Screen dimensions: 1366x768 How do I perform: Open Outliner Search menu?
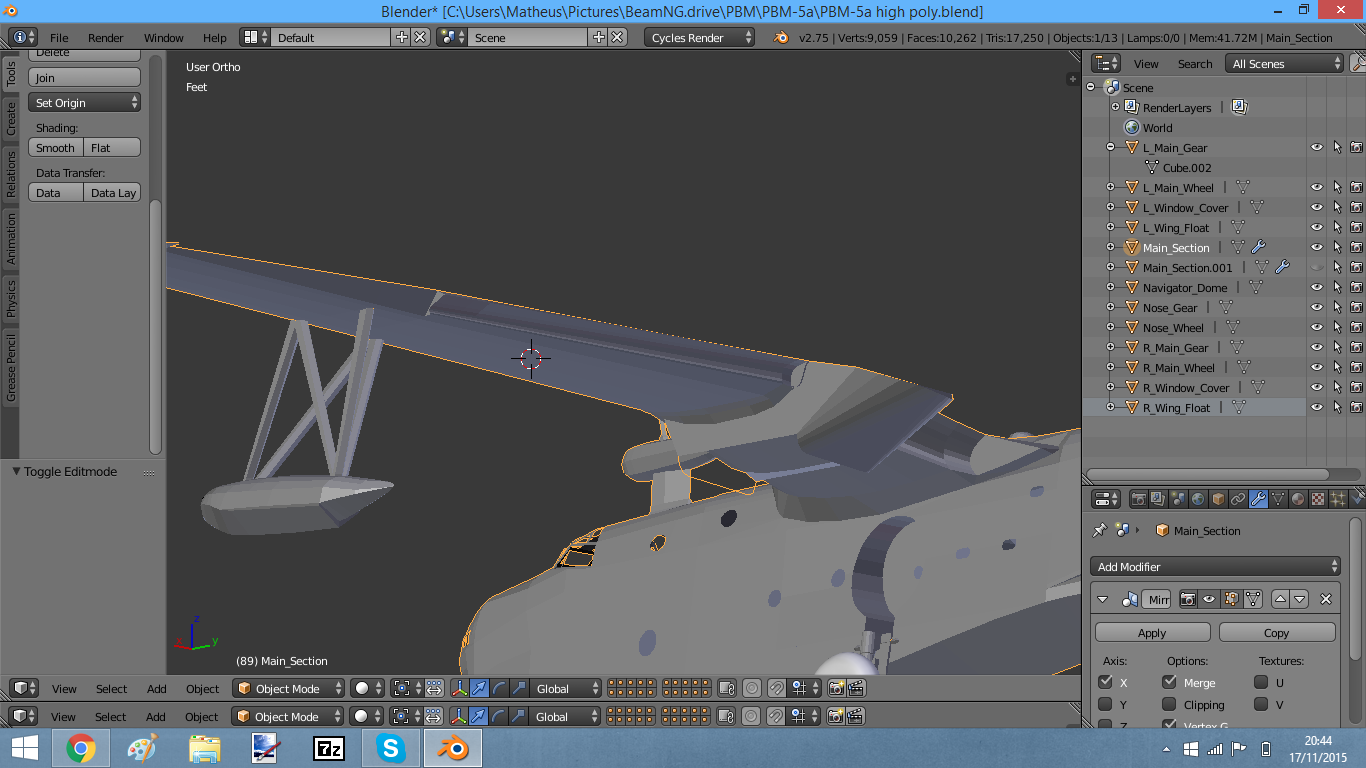(x=1195, y=63)
